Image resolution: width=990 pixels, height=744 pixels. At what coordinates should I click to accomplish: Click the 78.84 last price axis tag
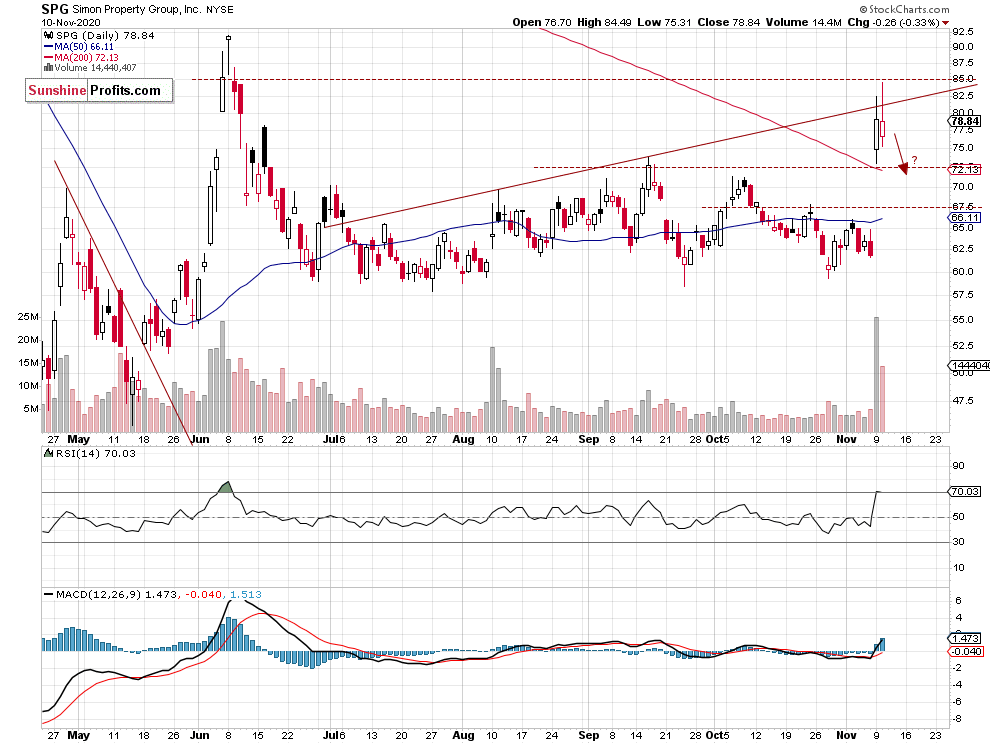(x=965, y=121)
